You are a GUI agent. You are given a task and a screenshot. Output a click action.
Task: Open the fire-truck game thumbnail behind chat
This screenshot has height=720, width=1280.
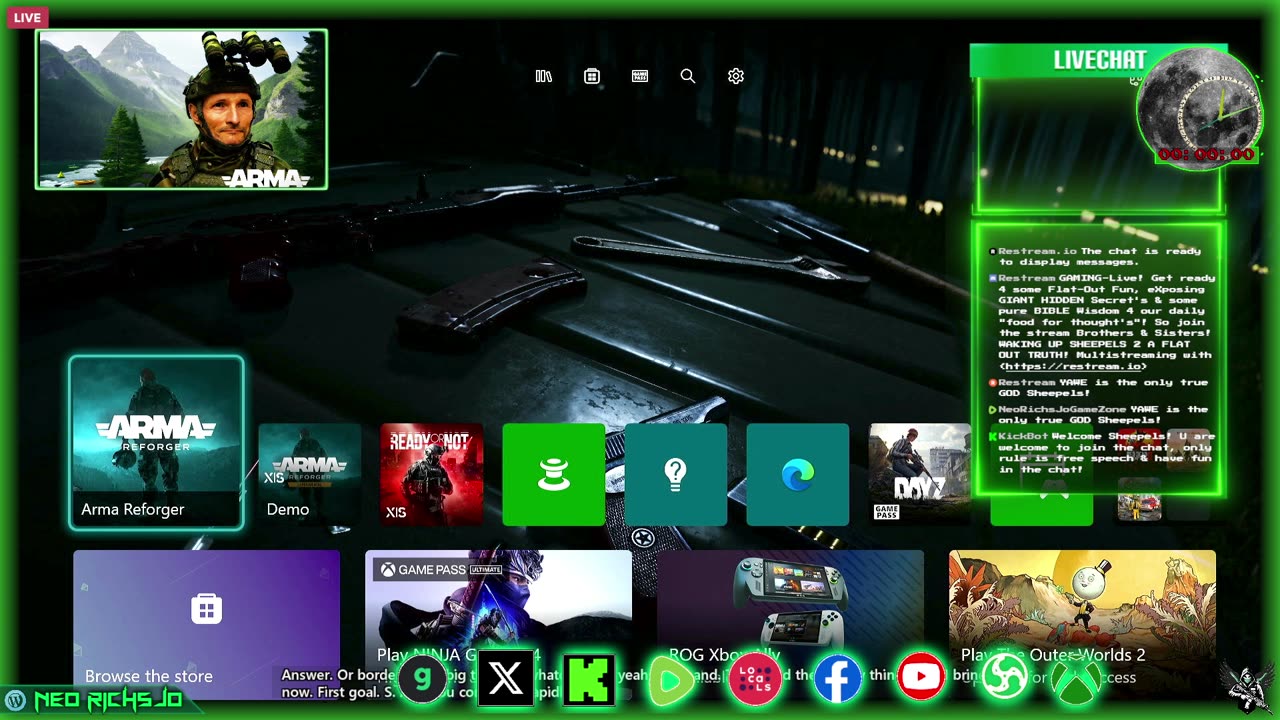[x=1139, y=500]
